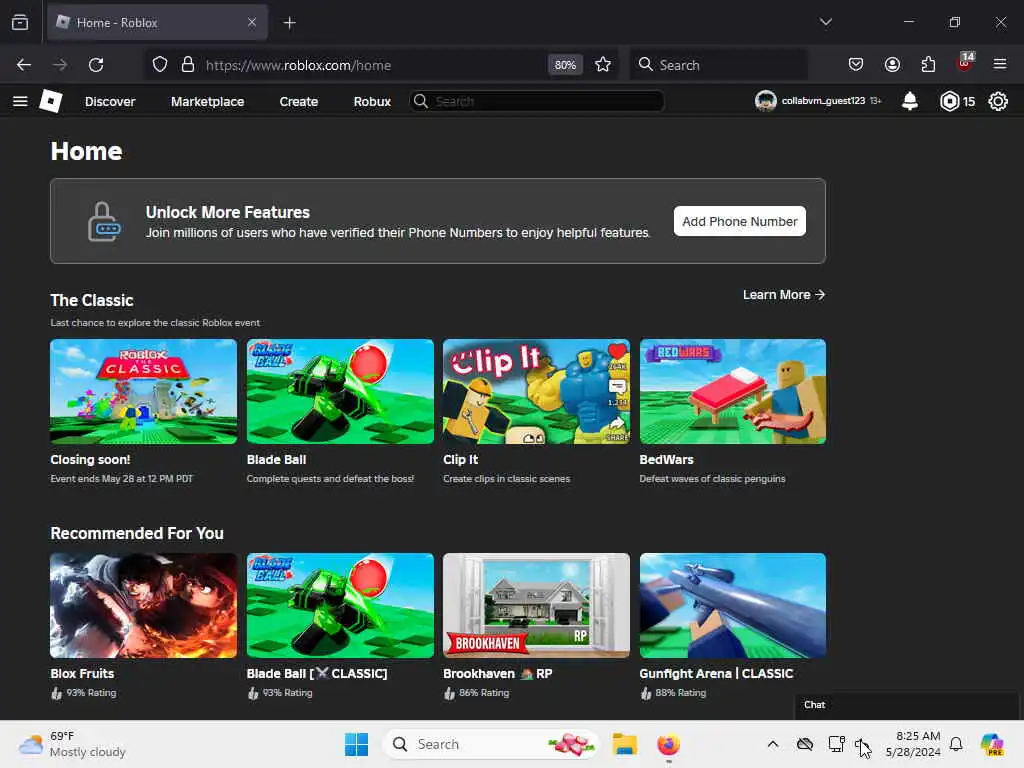This screenshot has width=1024, height=768.
Task: Click the Clip It title text
Action: 460,459
